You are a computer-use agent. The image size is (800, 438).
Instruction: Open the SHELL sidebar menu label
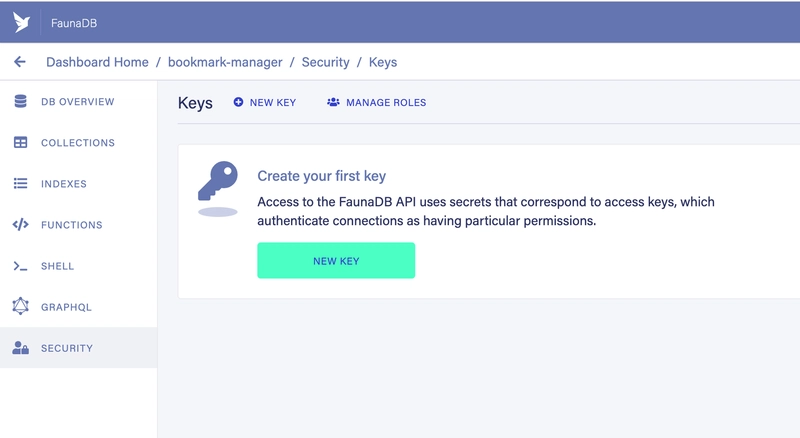(x=58, y=266)
